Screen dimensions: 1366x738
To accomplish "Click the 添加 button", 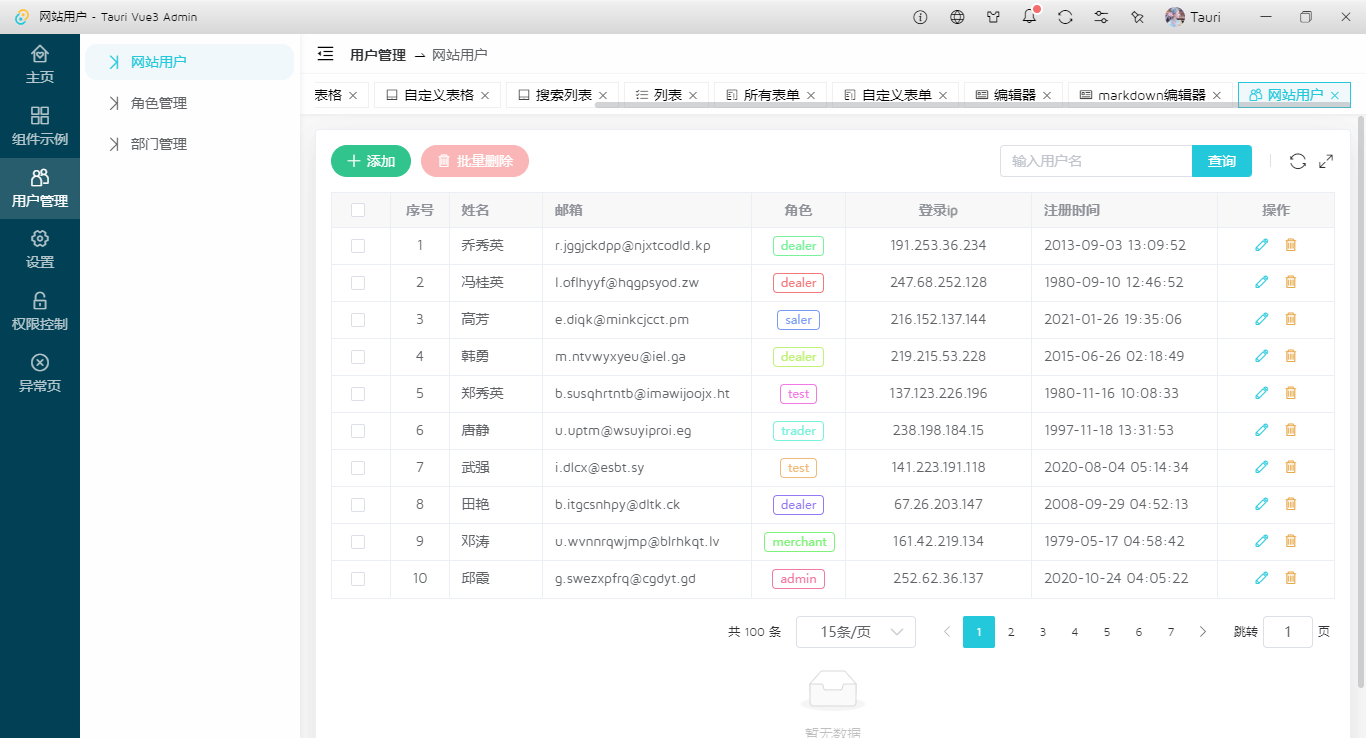I will 371,161.
